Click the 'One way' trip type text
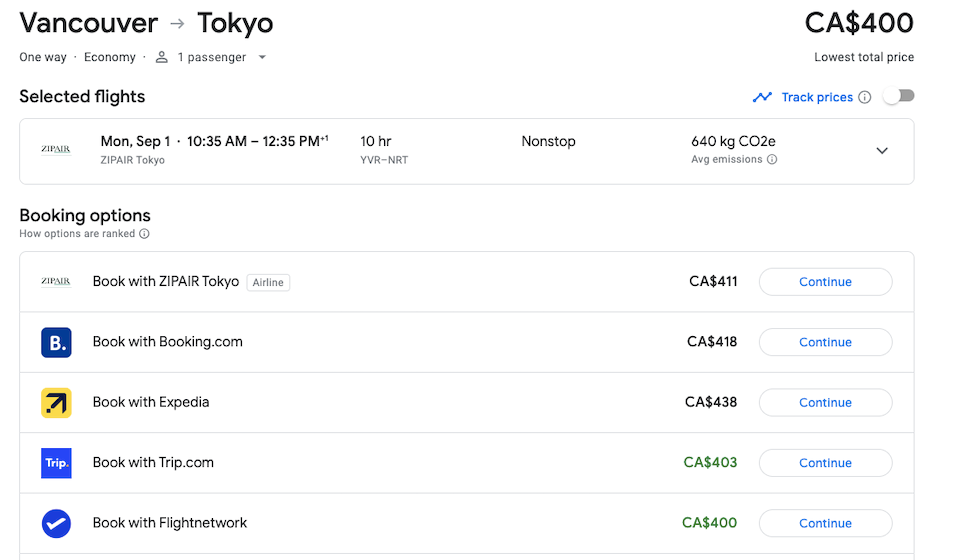 tap(43, 57)
